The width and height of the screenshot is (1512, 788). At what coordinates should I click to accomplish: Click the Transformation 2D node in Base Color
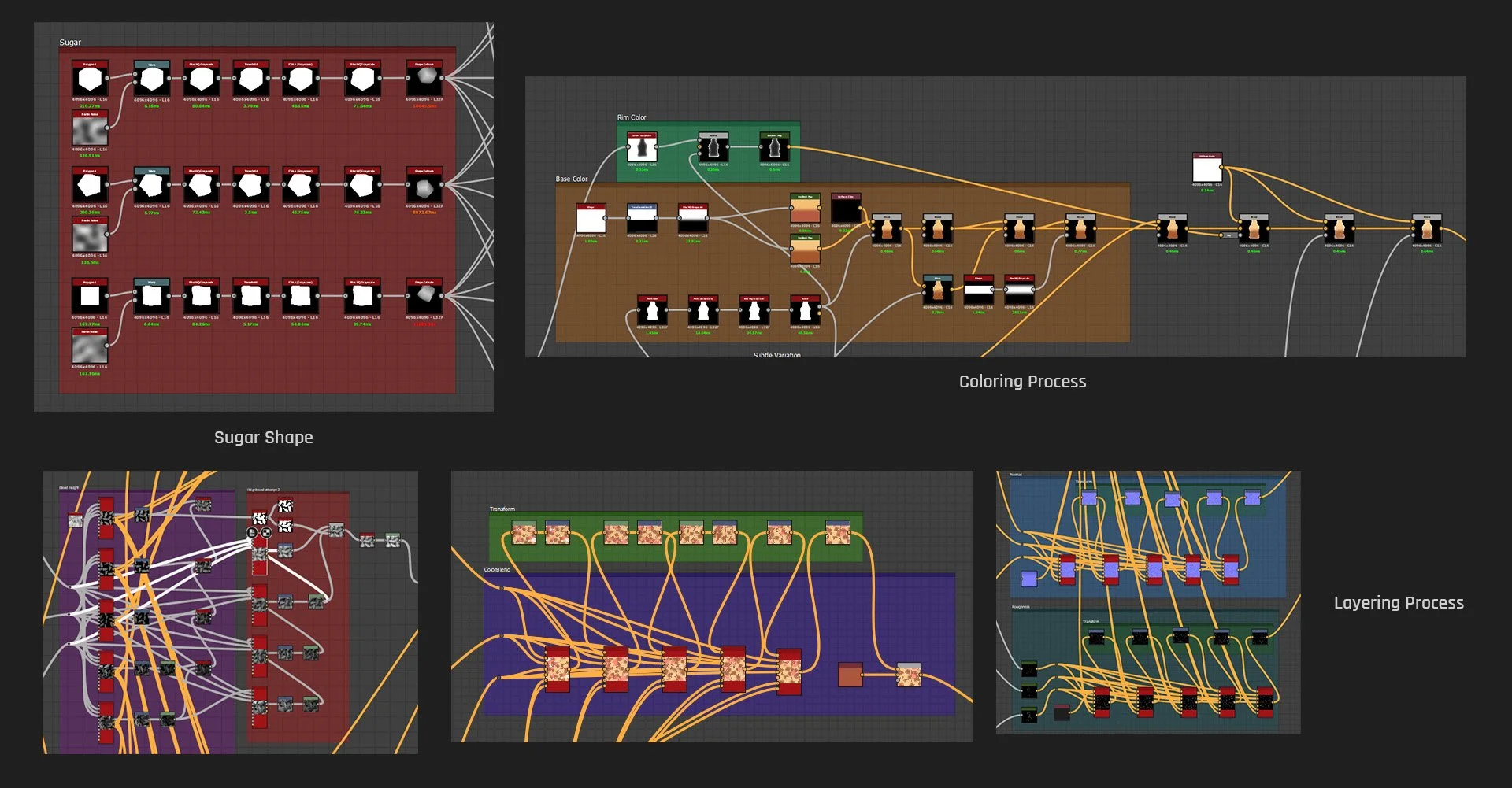[x=642, y=219]
